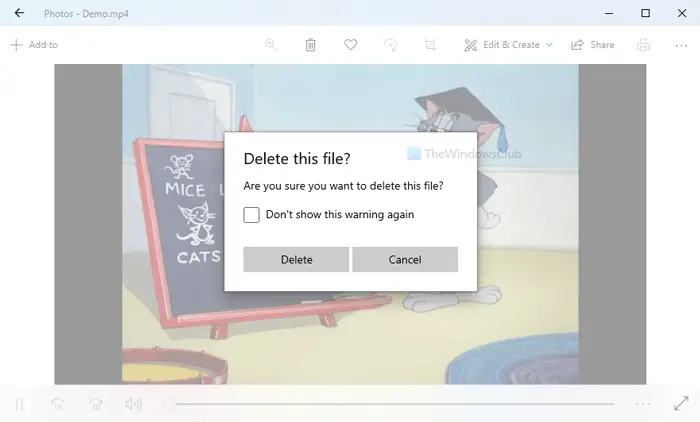The height and width of the screenshot is (422, 700).
Task: Dismiss dialog with Cancel button
Action: point(405,259)
